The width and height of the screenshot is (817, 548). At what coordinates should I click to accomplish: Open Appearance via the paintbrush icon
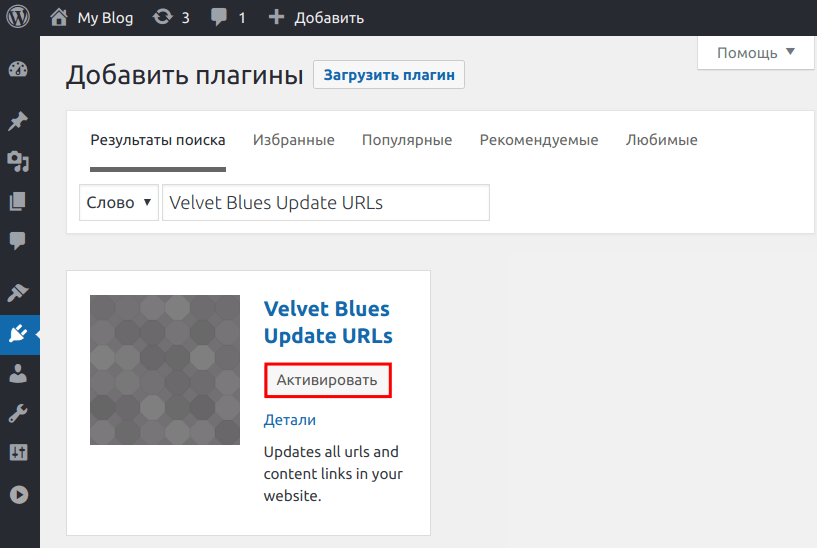coord(18,293)
